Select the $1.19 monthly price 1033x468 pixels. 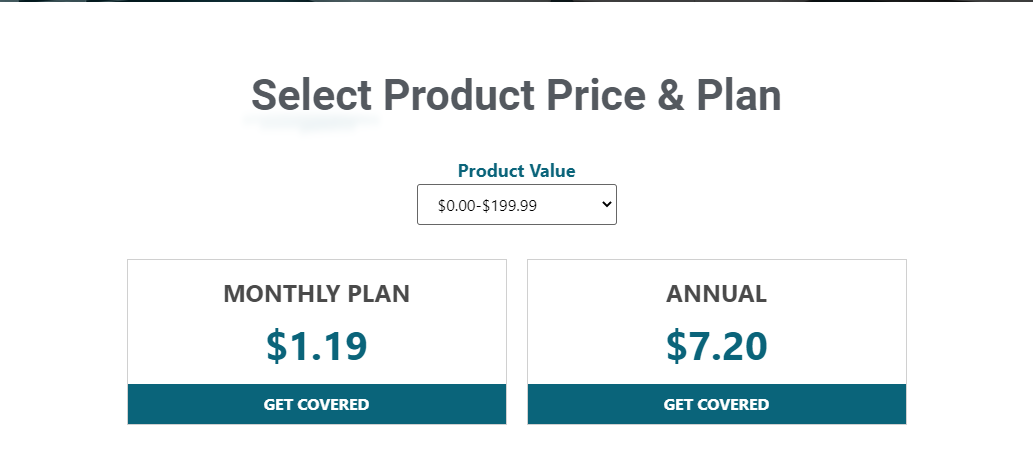pyautogui.click(x=316, y=346)
